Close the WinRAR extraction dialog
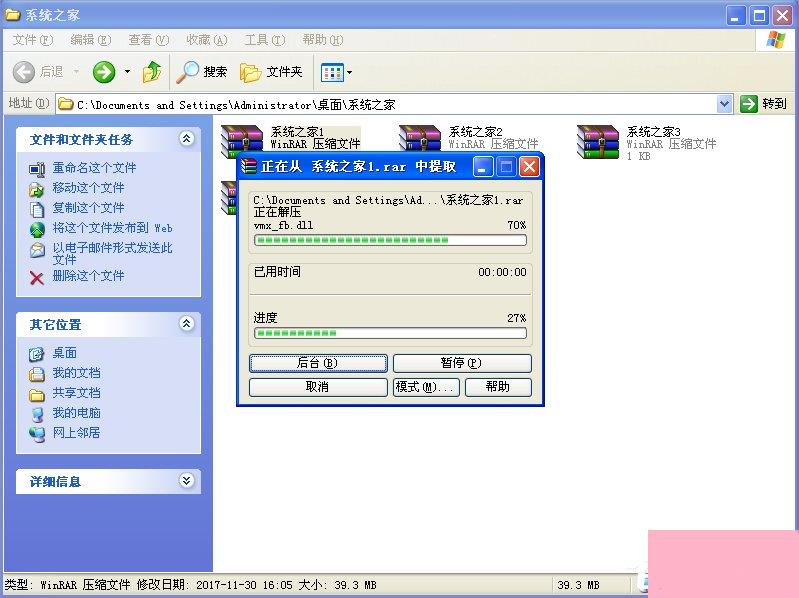The height and width of the screenshot is (598, 799). click(529, 167)
